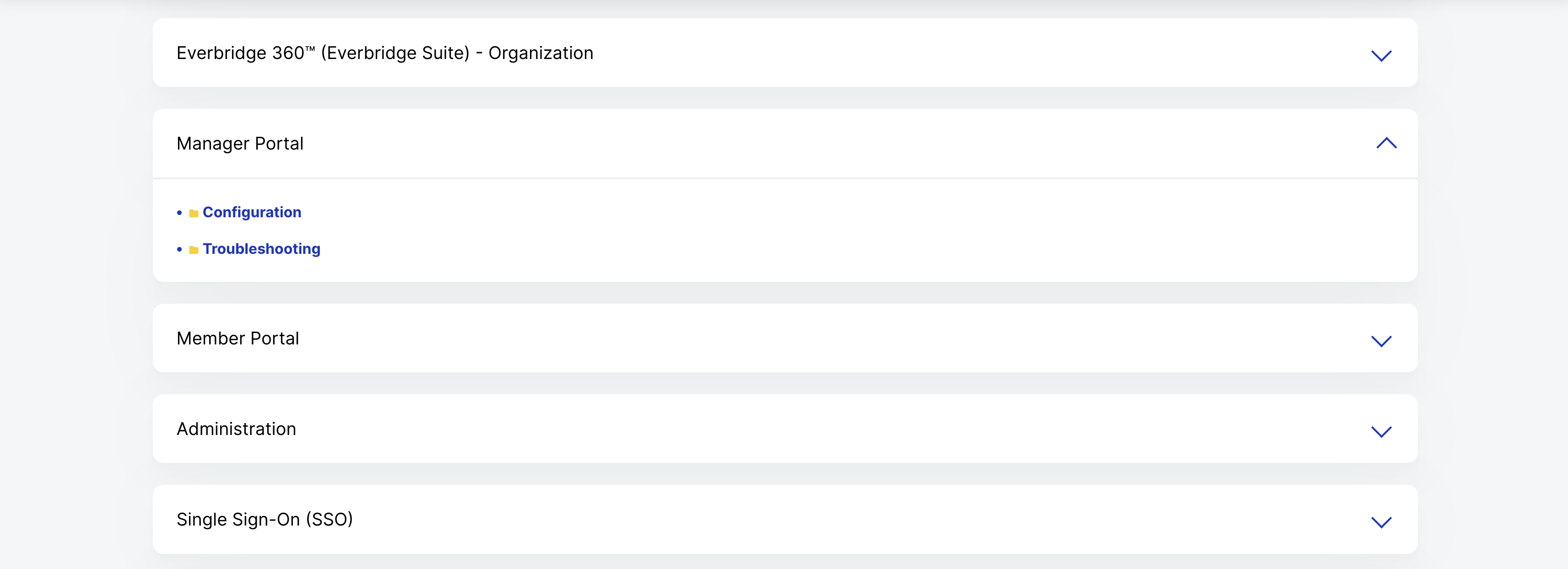Image resolution: width=1568 pixels, height=569 pixels.
Task: Click the bullet dot before Troubleshooting
Action: [x=179, y=249]
